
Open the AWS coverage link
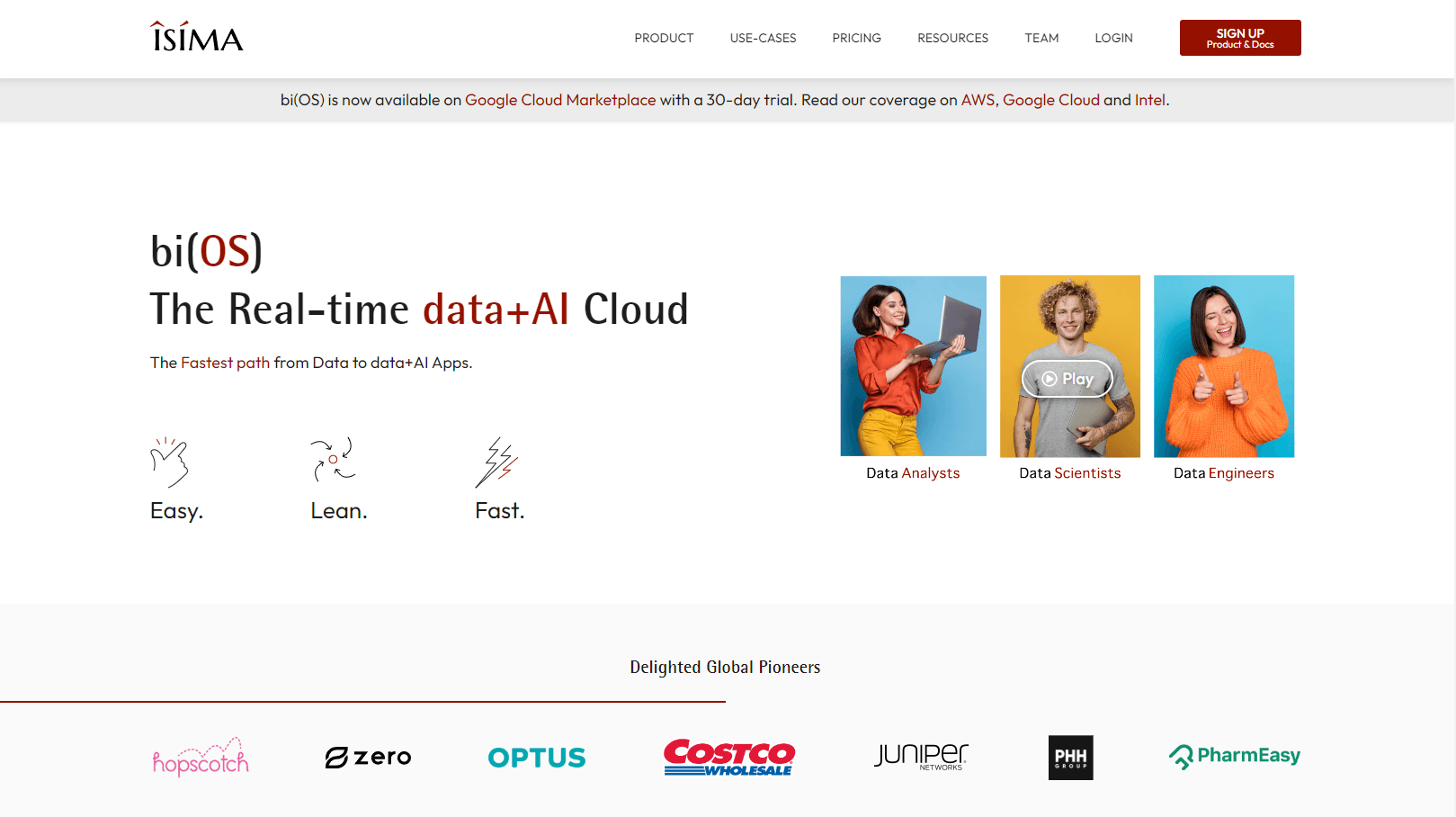tap(978, 100)
